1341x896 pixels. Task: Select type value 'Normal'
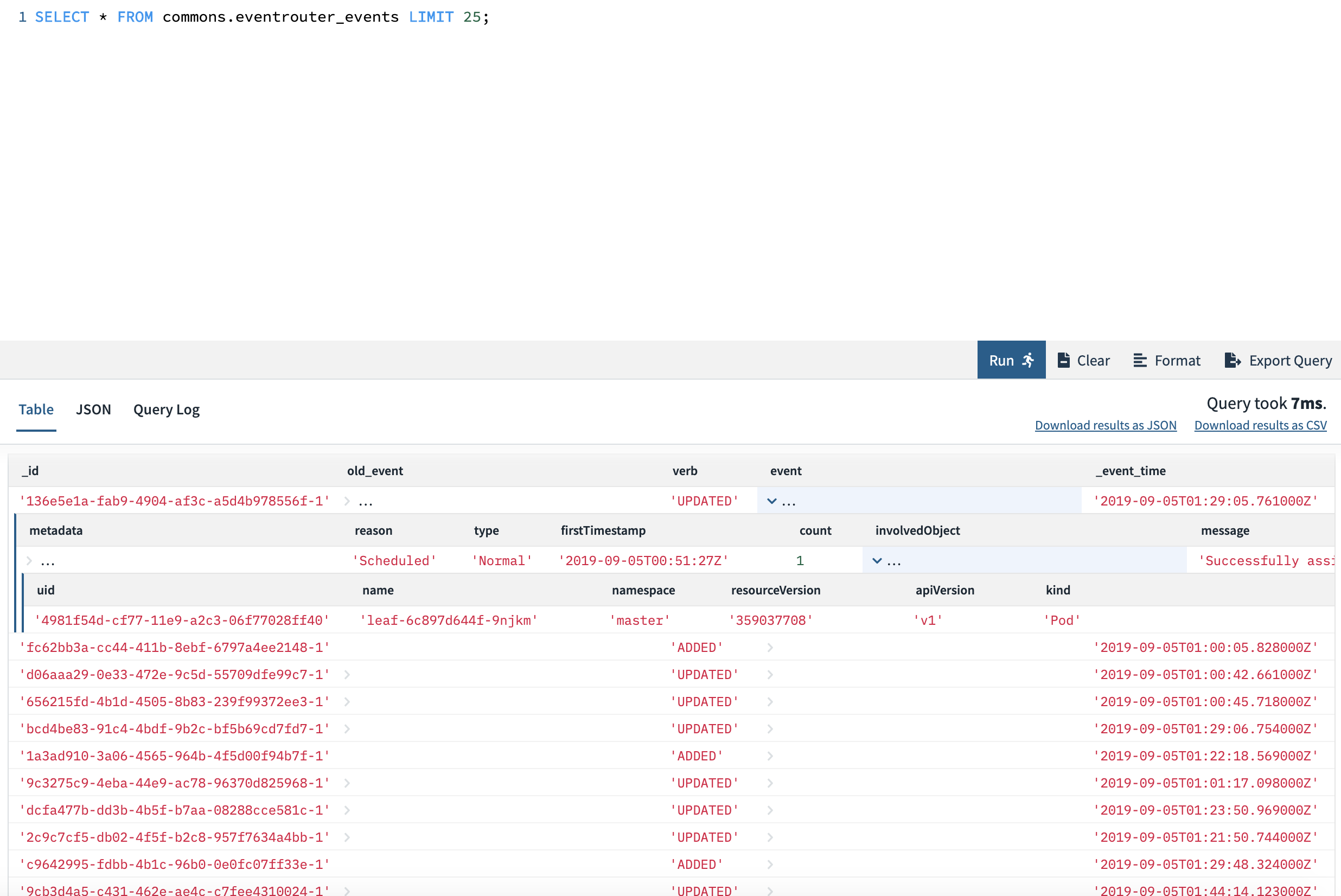[x=502, y=561]
